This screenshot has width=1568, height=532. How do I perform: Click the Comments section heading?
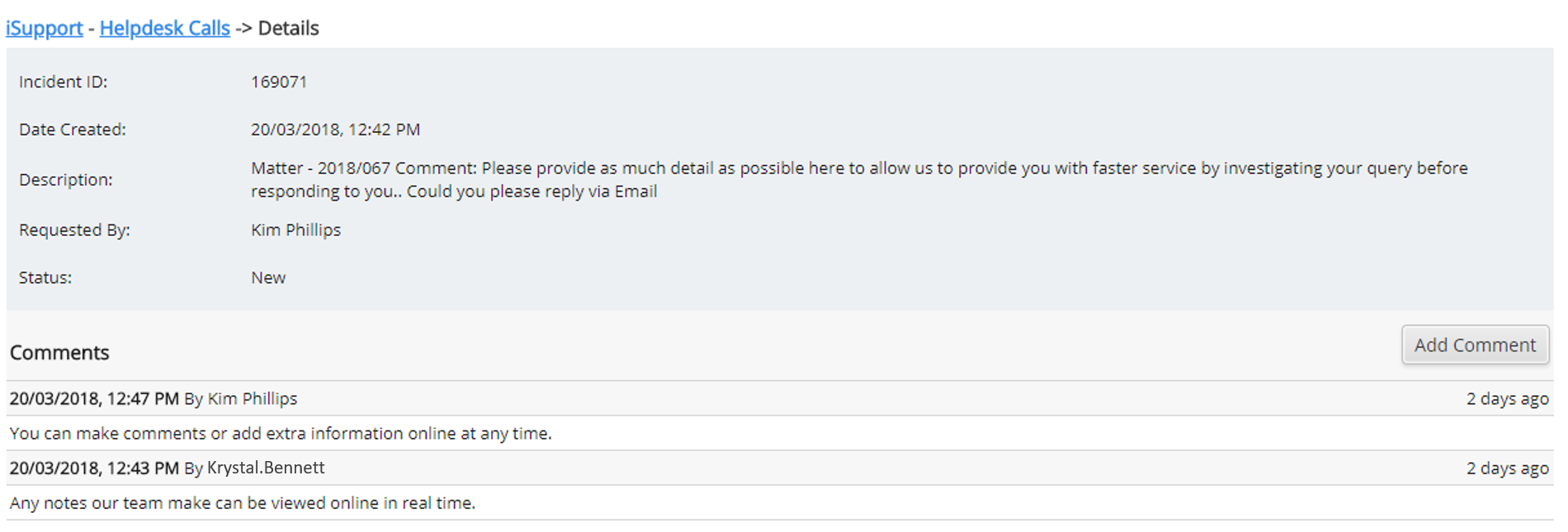click(x=59, y=353)
